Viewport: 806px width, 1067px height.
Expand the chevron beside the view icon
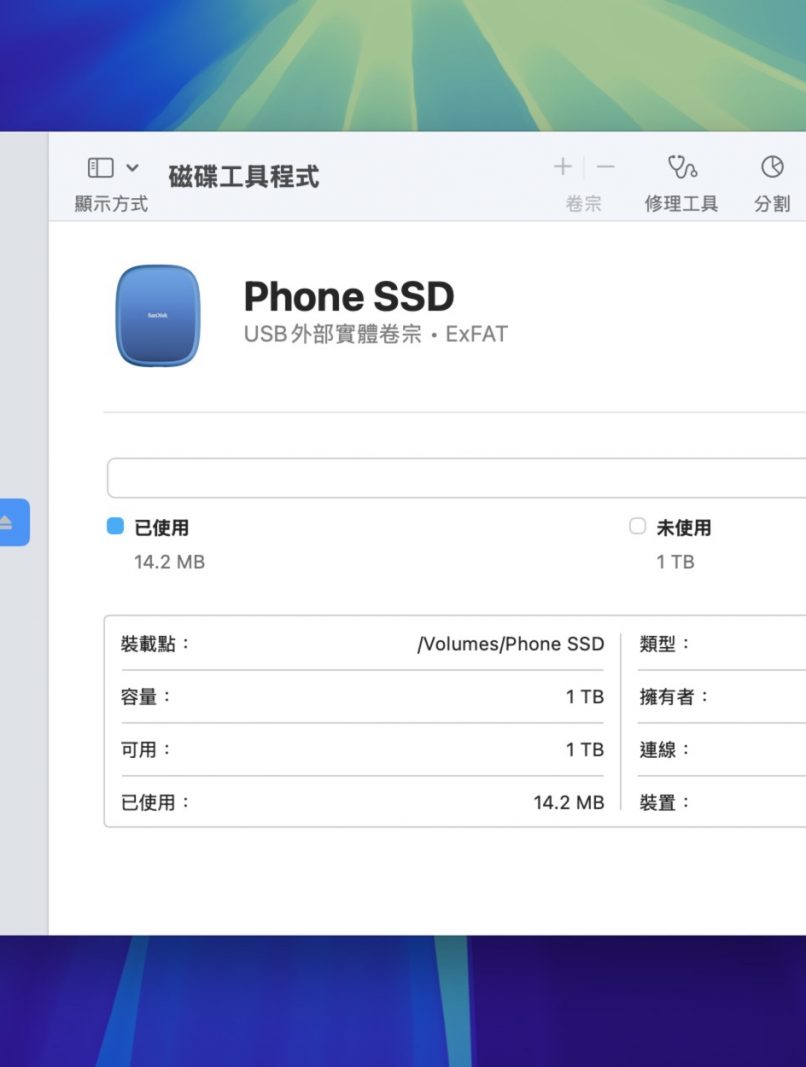pyautogui.click(x=132, y=168)
